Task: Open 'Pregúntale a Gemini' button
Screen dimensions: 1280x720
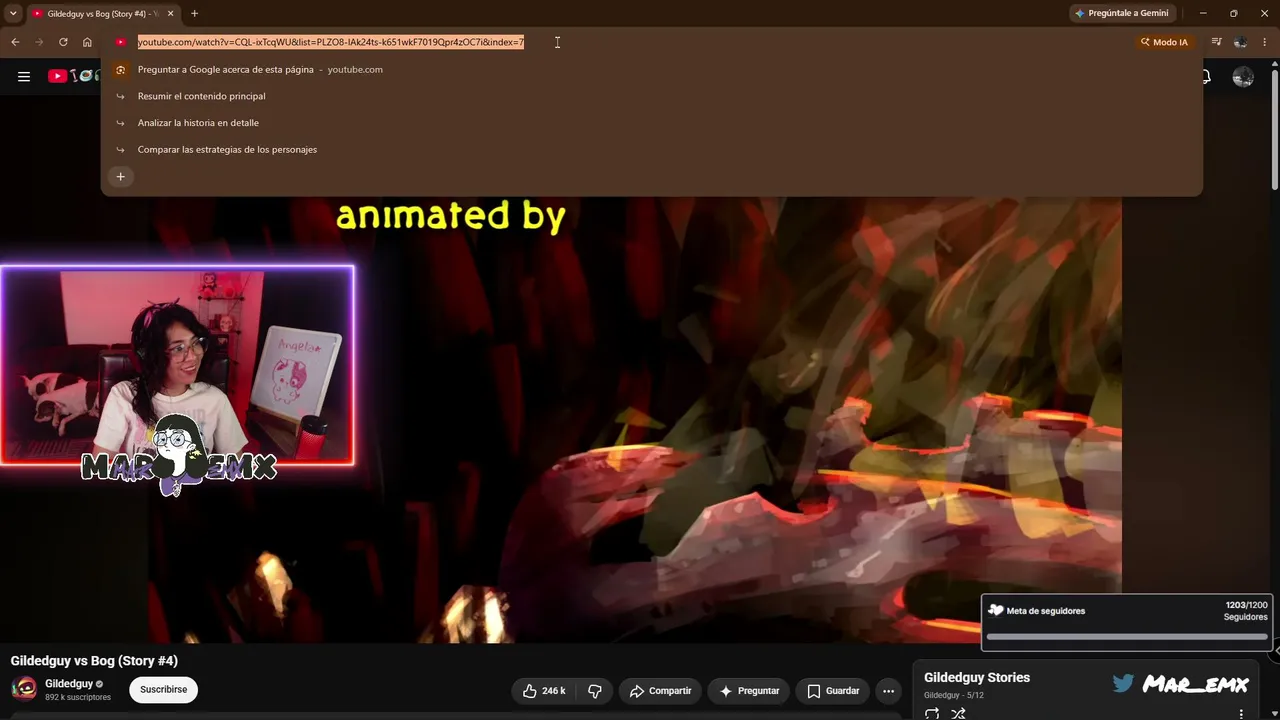Action: point(1121,13)
